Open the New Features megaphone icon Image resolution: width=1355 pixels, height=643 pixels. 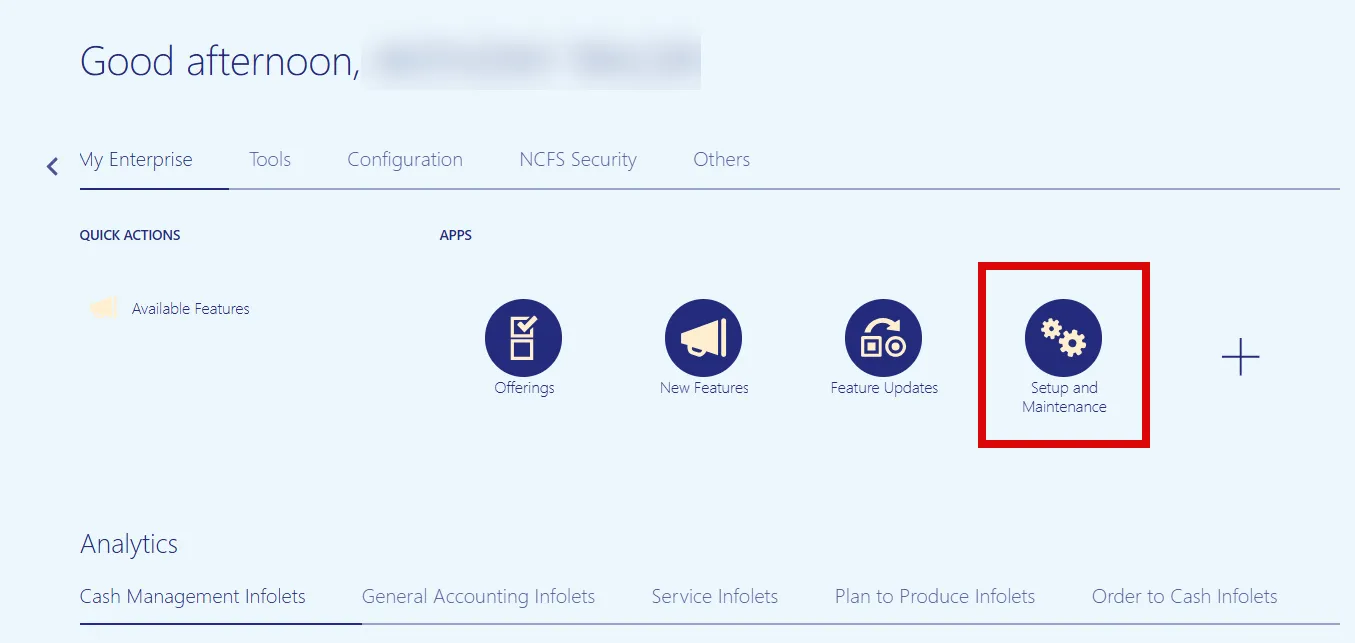pyautogui.click(x=703, y=338)
